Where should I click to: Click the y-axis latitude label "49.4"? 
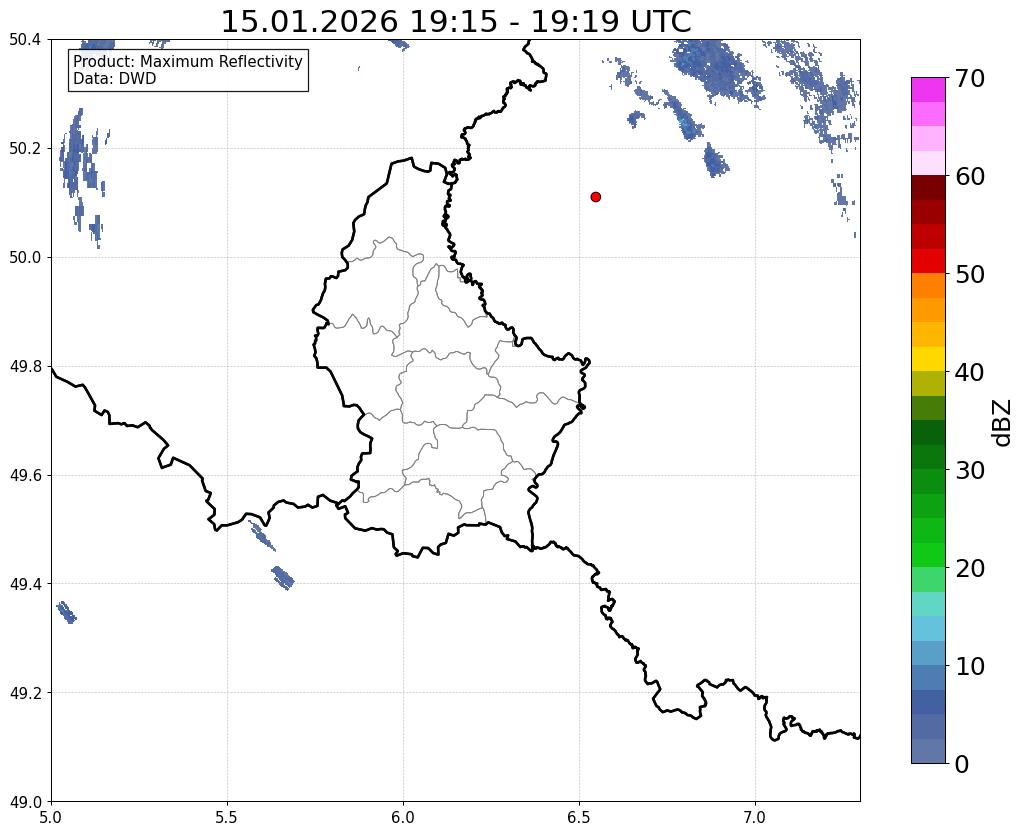point(25,584)
